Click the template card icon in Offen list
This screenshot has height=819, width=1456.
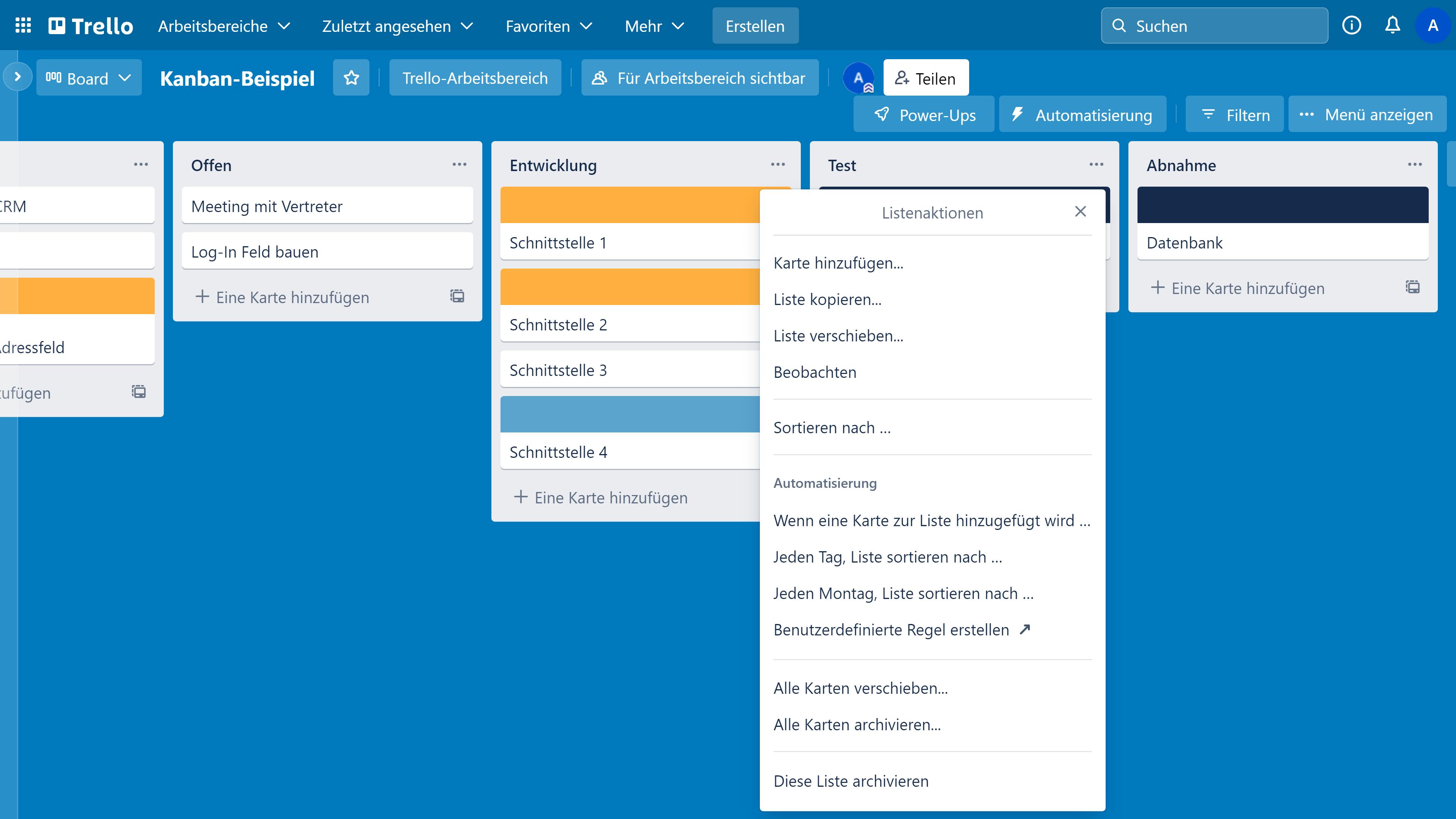[x=457, y=296]
